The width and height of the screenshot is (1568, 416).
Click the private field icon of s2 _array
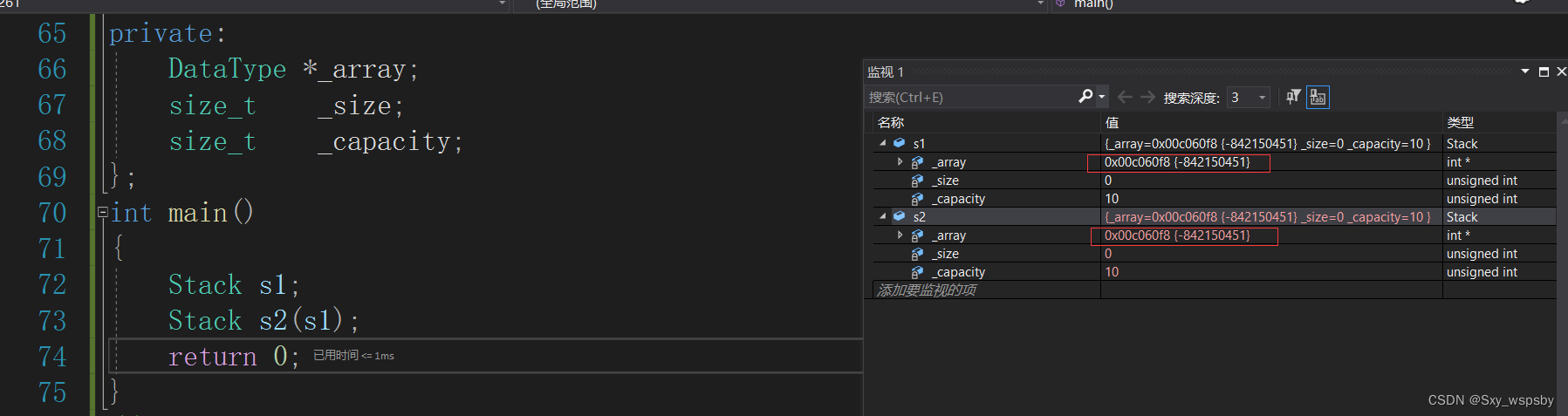[917, 235]
